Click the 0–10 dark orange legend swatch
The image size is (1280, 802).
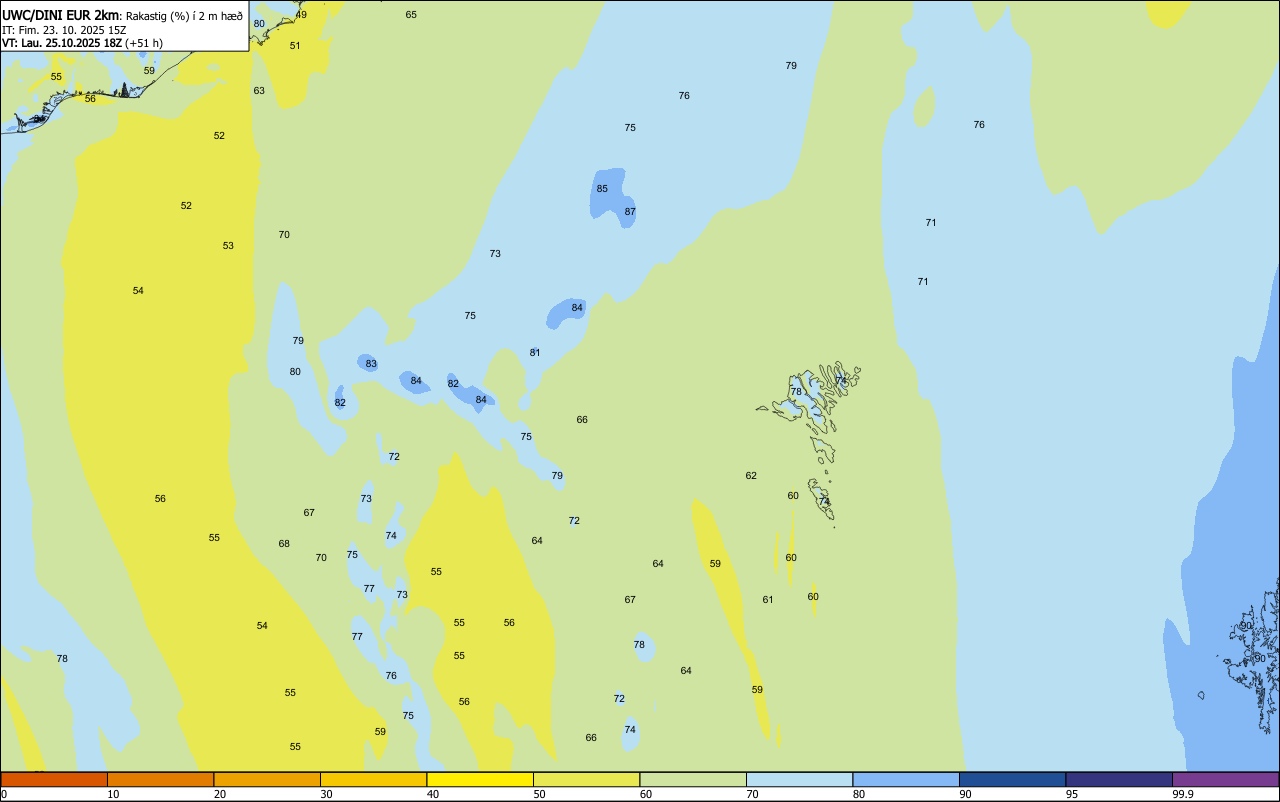54,779
